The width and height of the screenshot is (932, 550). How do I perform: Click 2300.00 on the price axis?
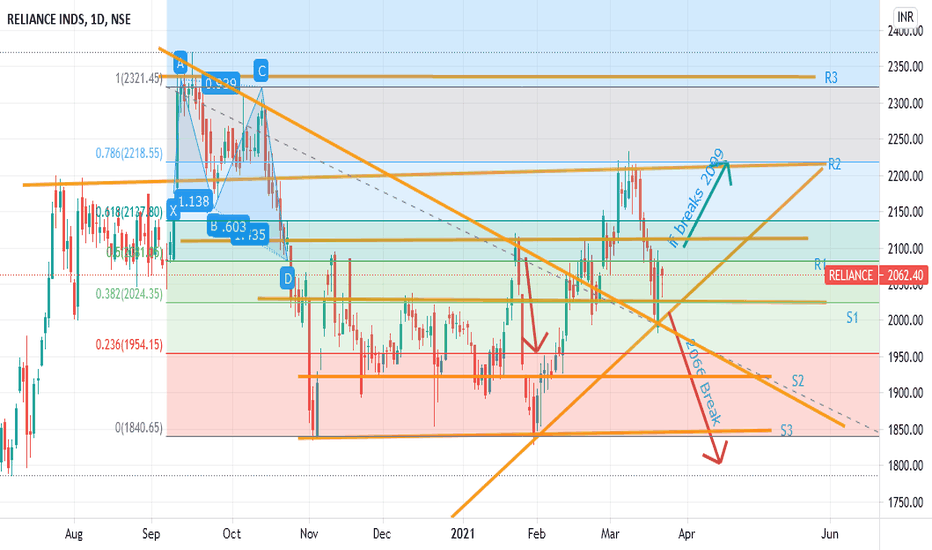(905, 104)
